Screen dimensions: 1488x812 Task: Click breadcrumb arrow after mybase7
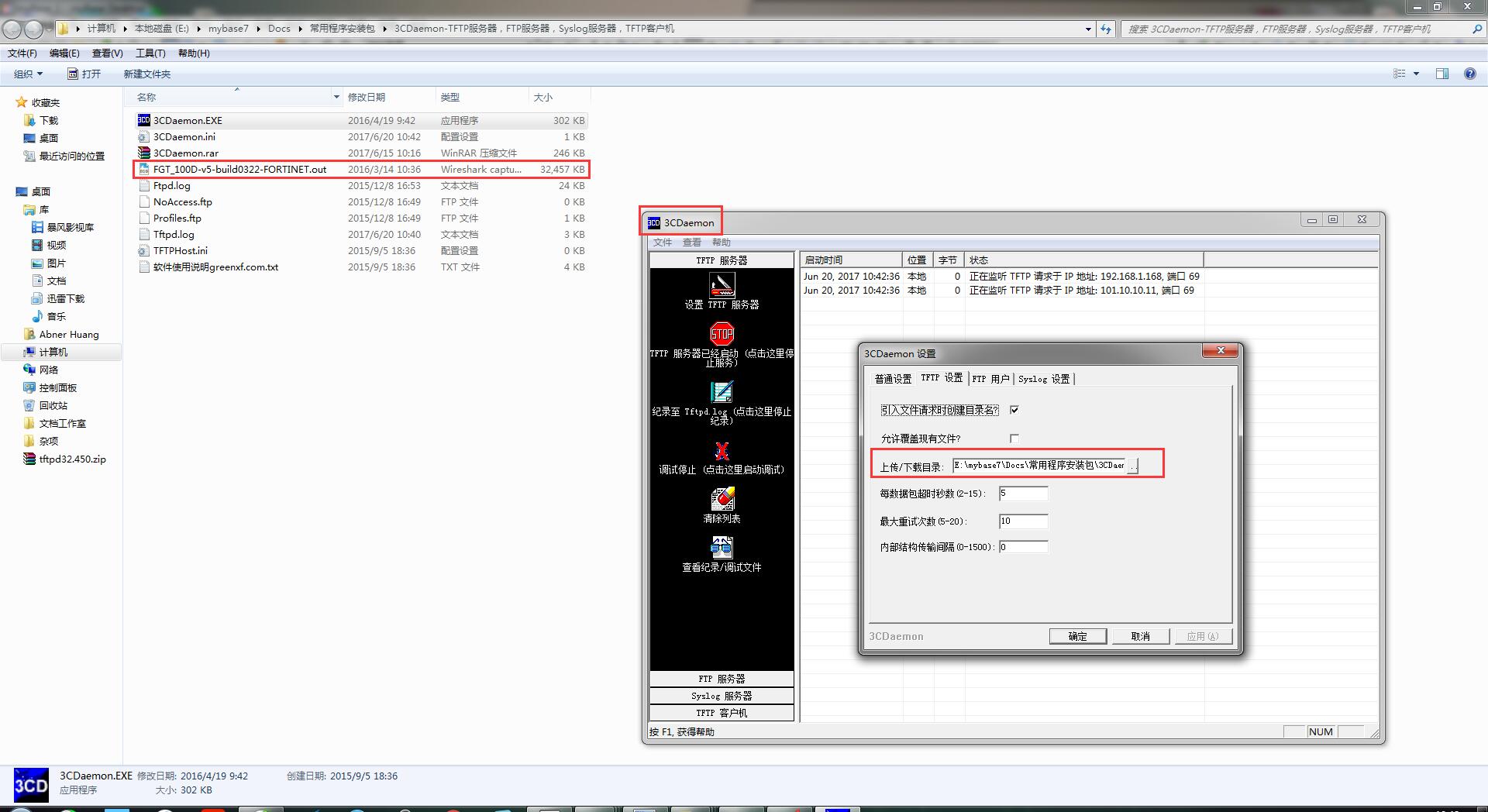258,29
